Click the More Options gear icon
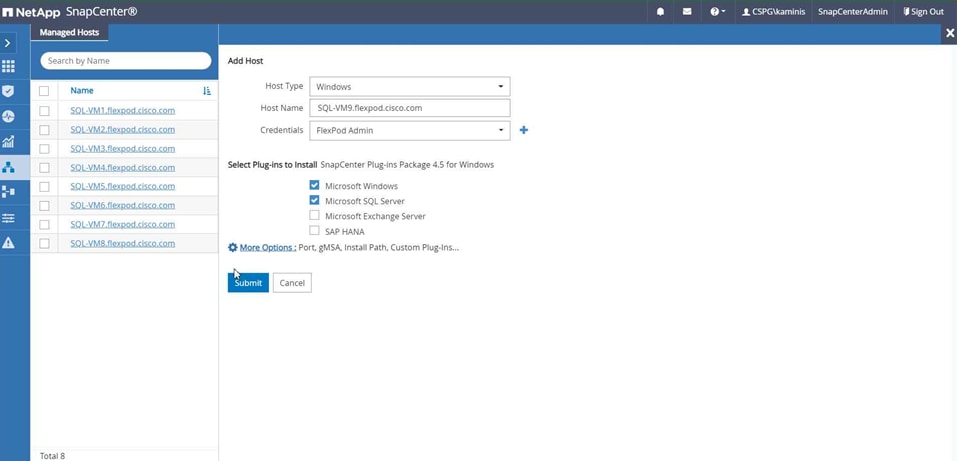 pyautogui.click(x=233, y=247)
